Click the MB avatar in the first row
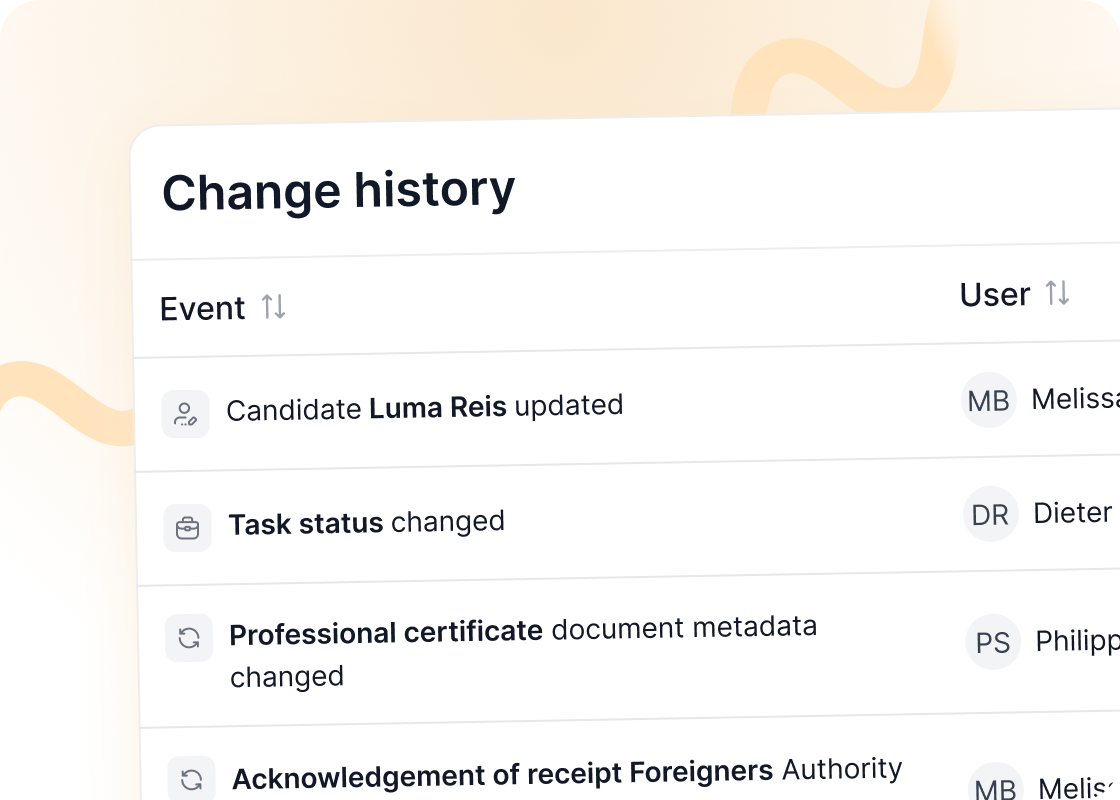Screen dimensions: 1120x800 click(989, 400)
